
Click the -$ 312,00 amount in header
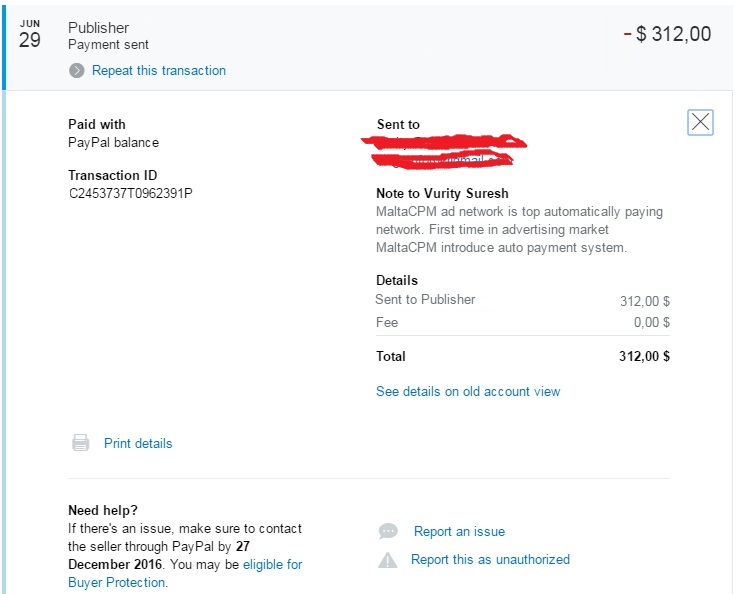click(667, 34)
